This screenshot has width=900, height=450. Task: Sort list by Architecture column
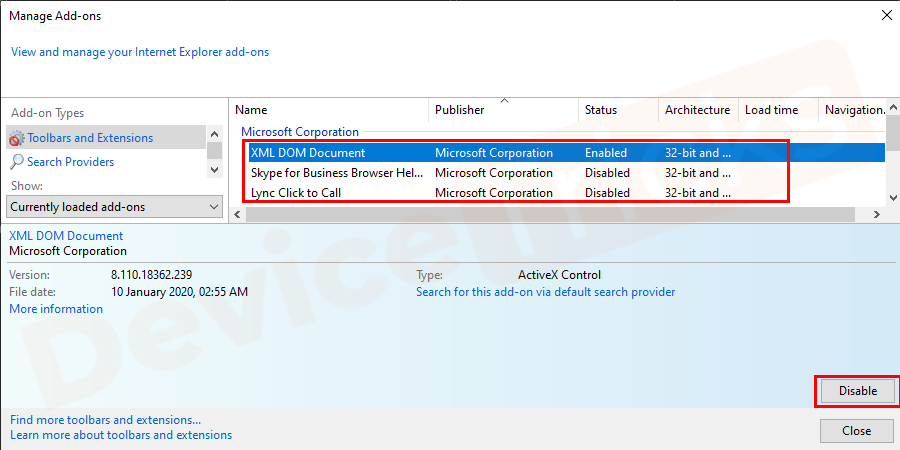(698, 110)
